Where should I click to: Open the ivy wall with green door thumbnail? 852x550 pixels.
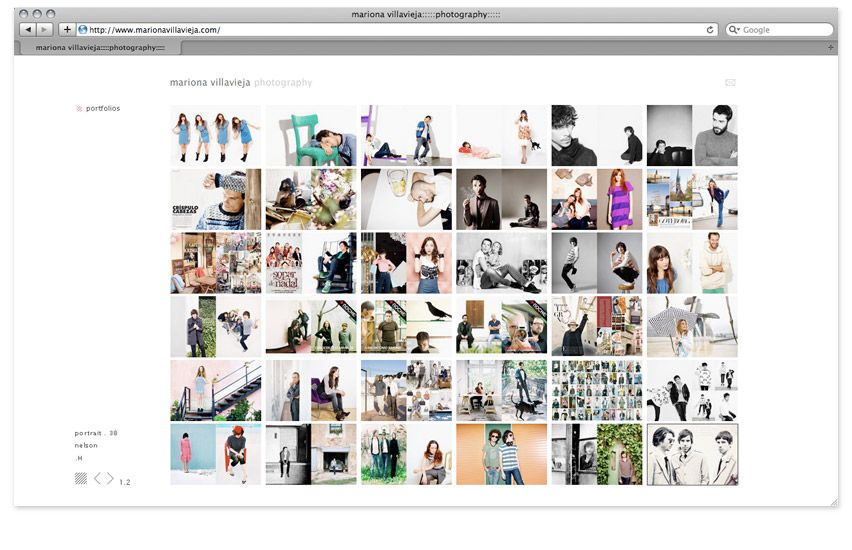(597, 454)
